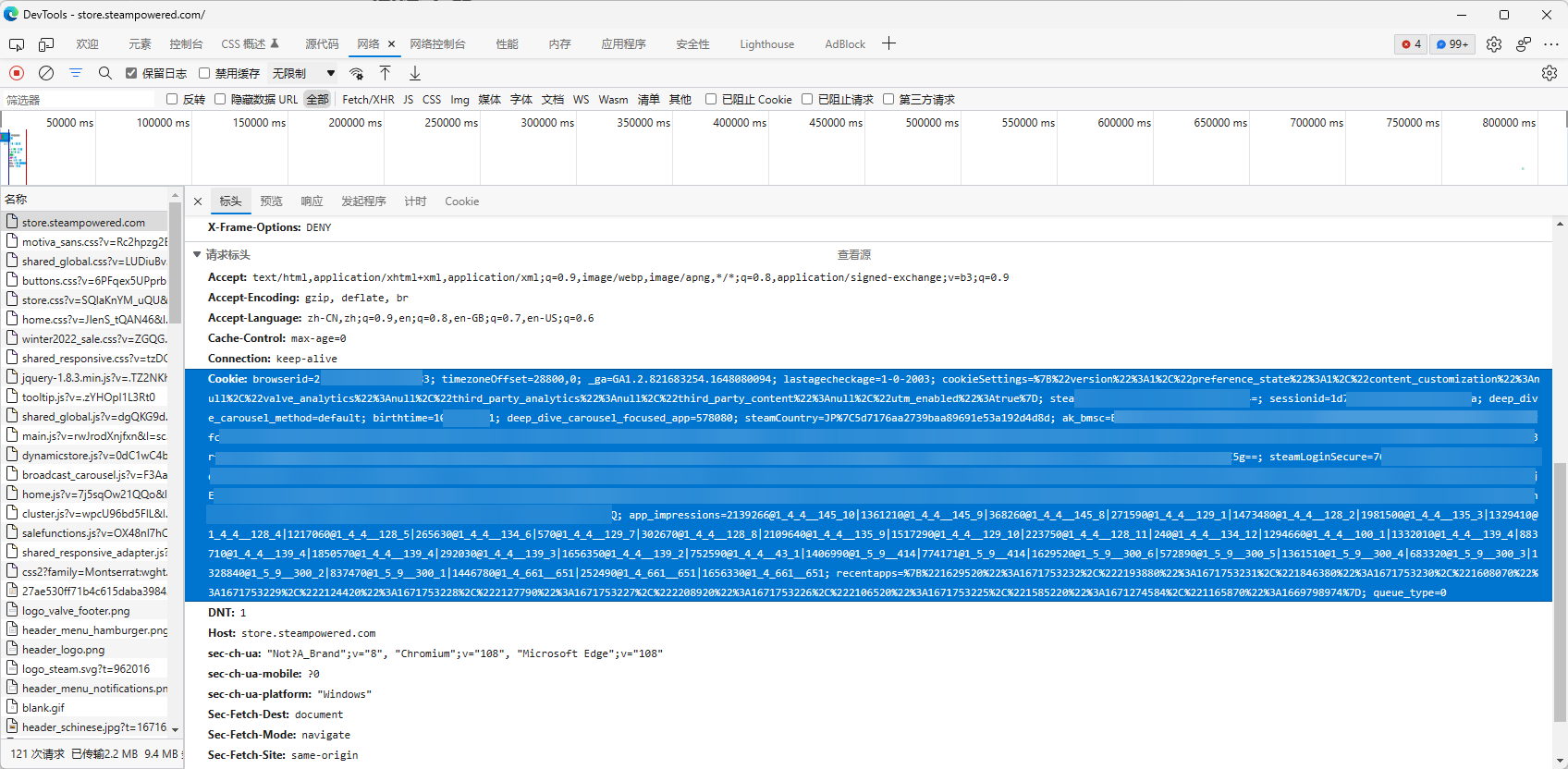Open network conditions Wi-Fi icon
The width and height of the screenshot is (1568, 769).
coord(356,73)
